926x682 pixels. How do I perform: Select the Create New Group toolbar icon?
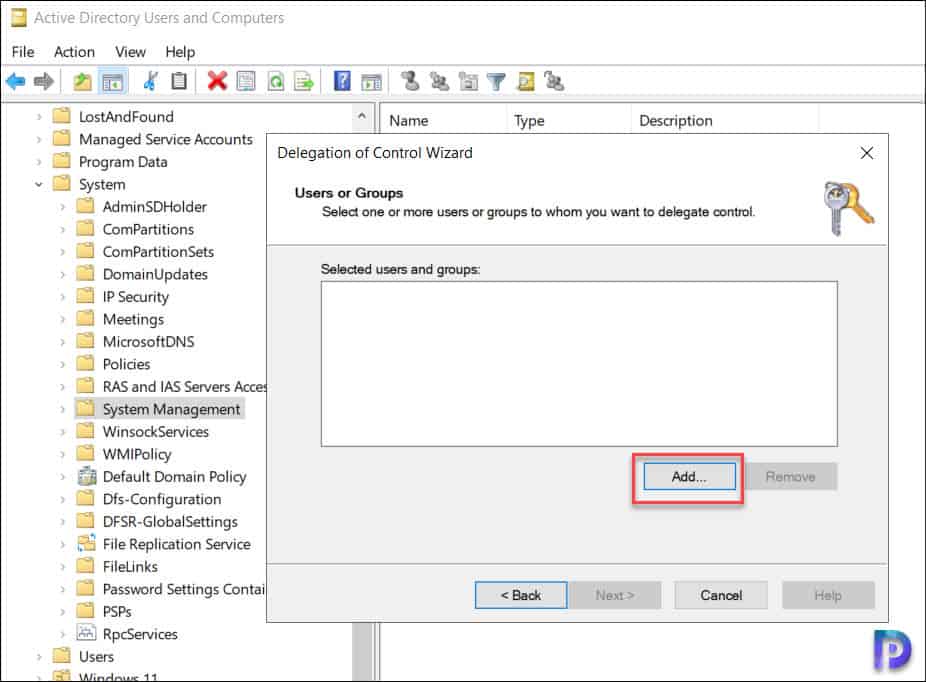click(x=440, y=81)
